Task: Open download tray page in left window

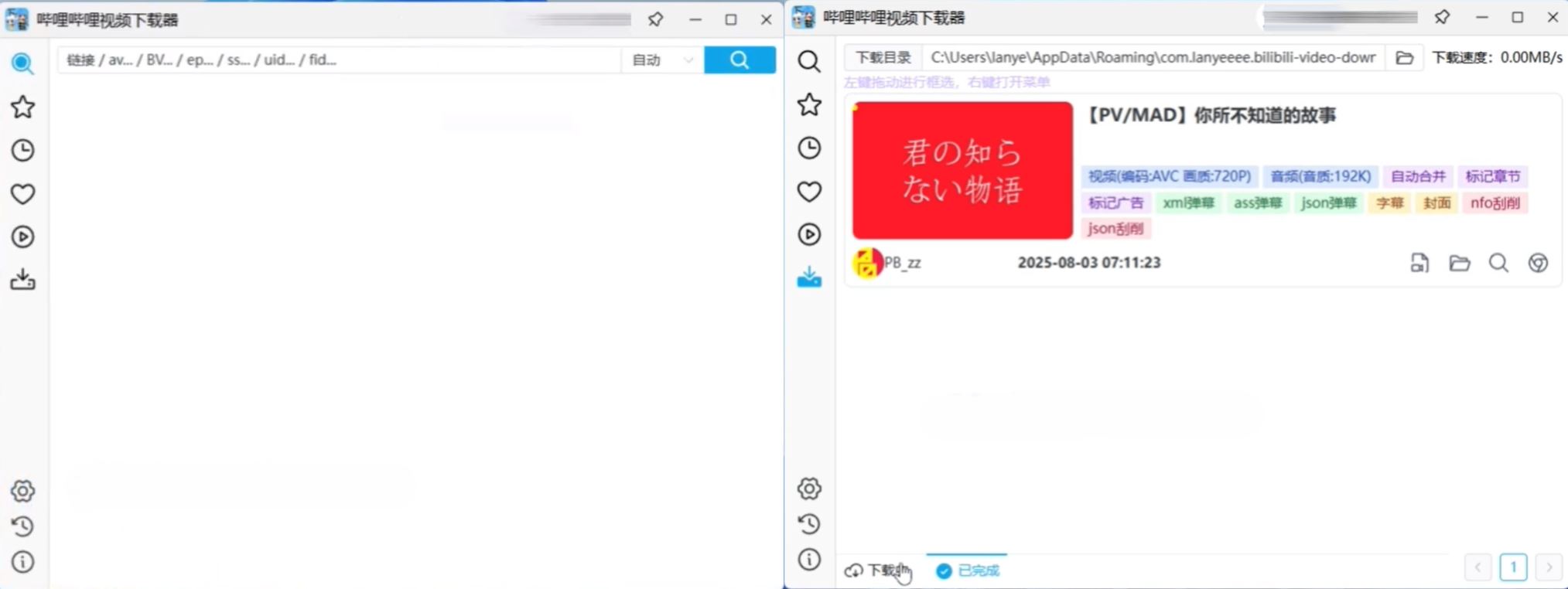Action: click(22, 279)
